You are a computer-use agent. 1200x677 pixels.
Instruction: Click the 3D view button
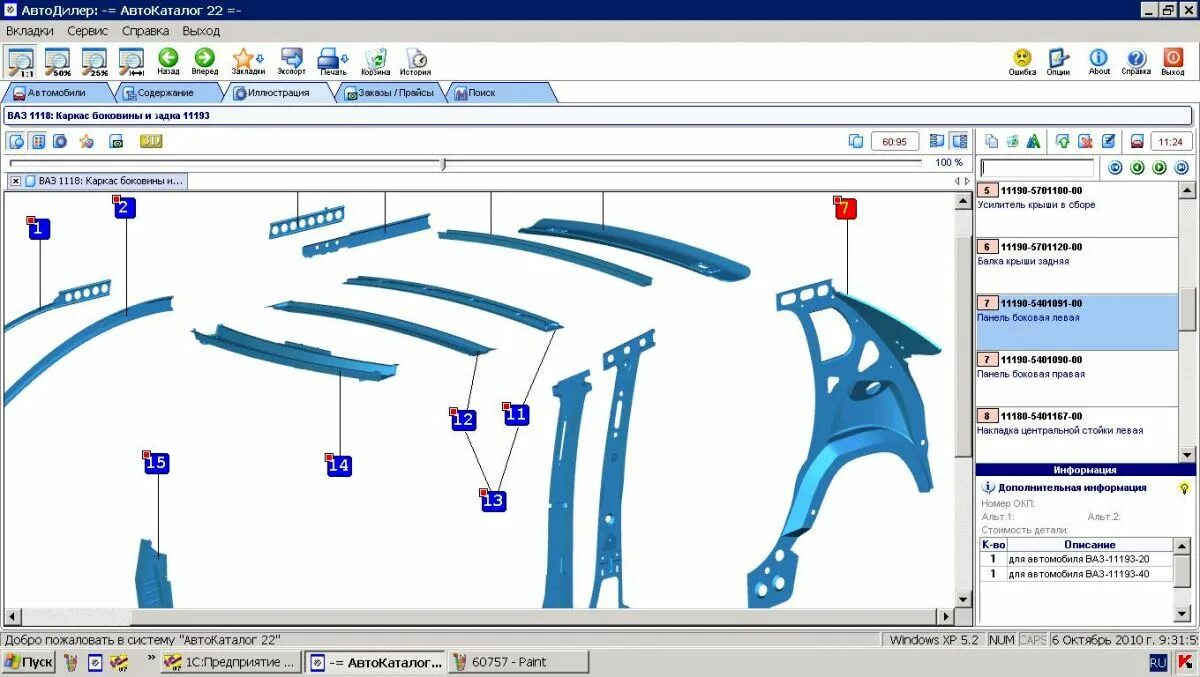[151, 141]
